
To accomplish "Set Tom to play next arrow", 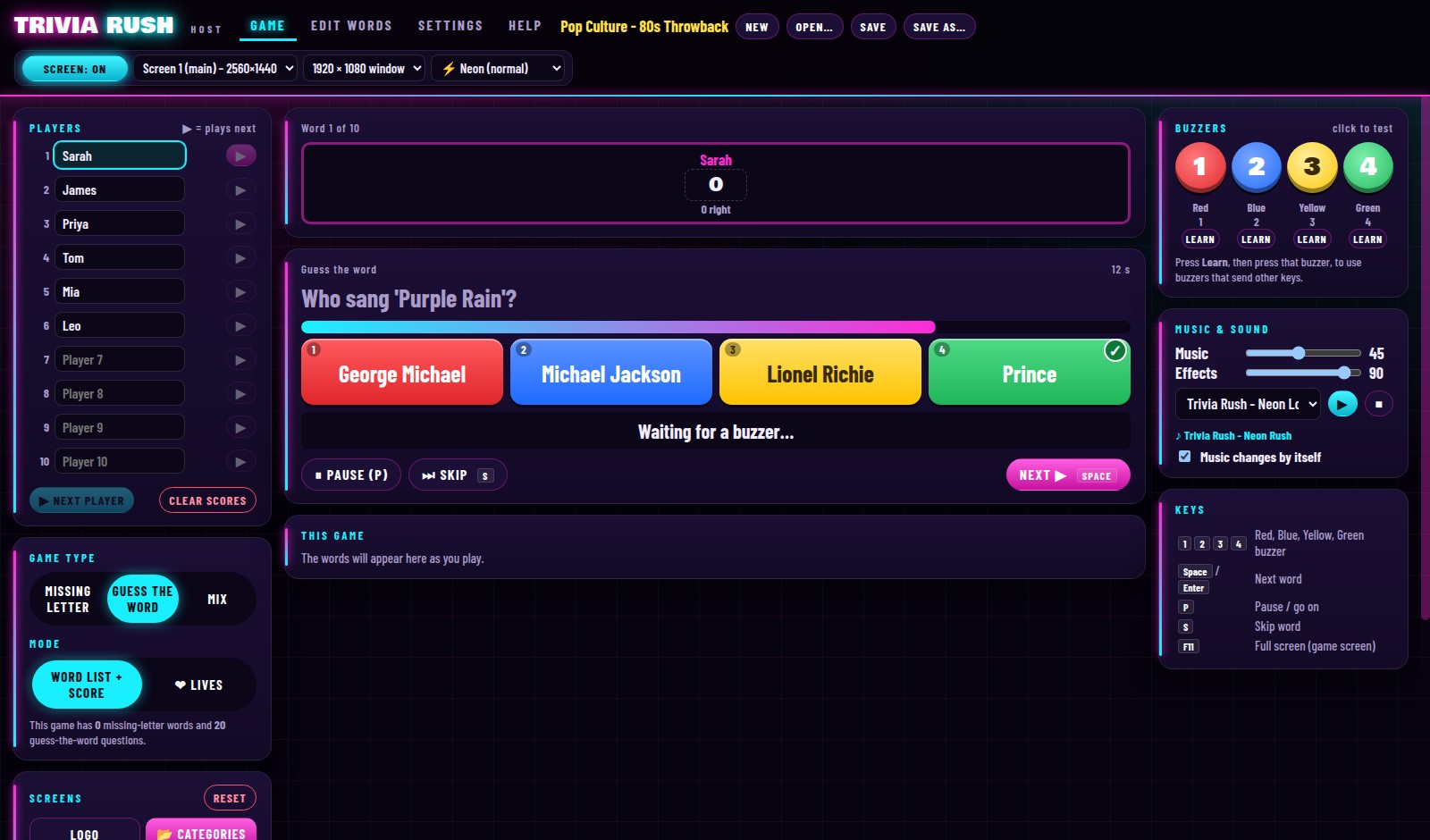I will [240, 257].
